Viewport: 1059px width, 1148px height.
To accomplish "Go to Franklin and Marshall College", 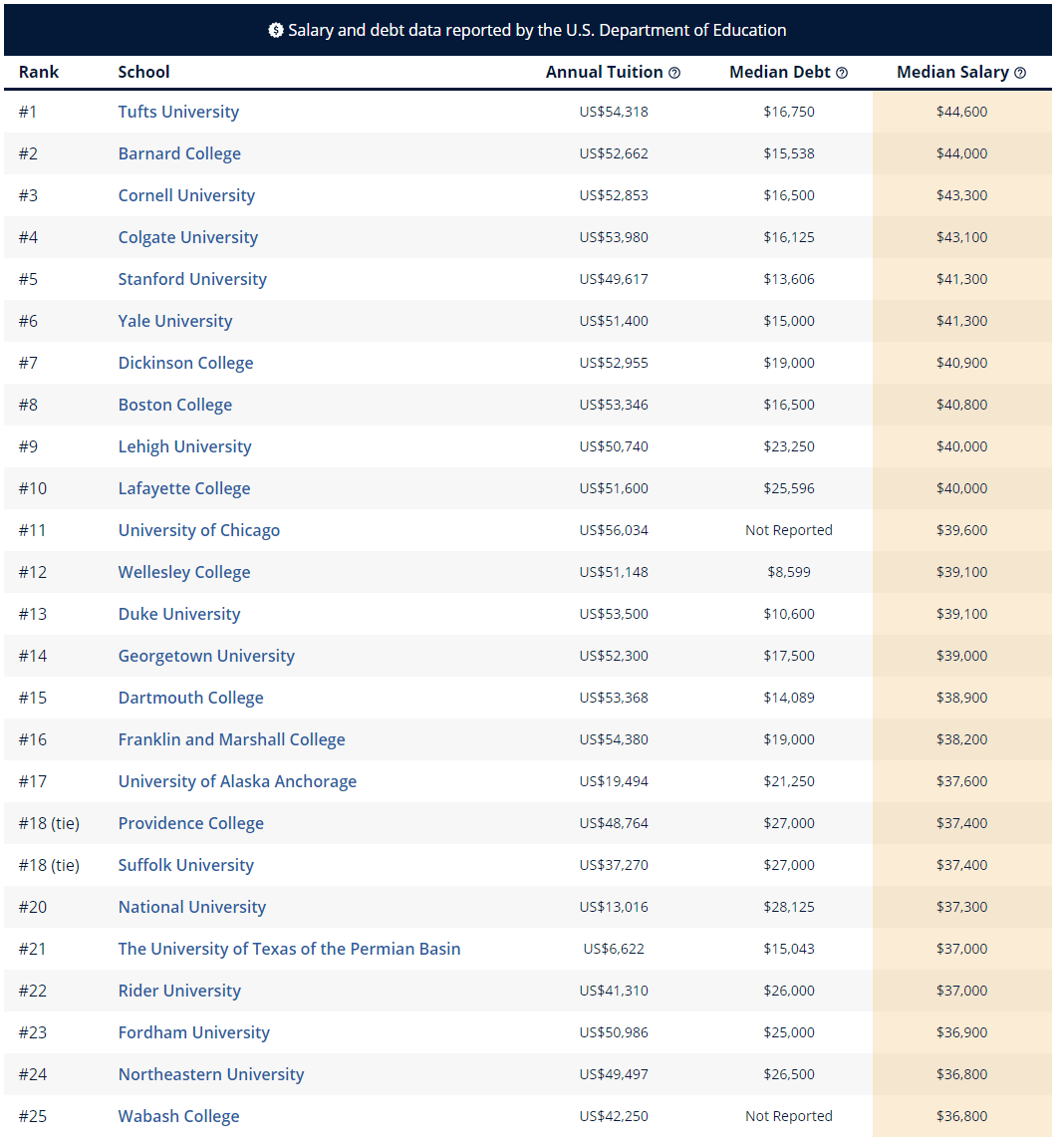I will [x=231, y=739].
